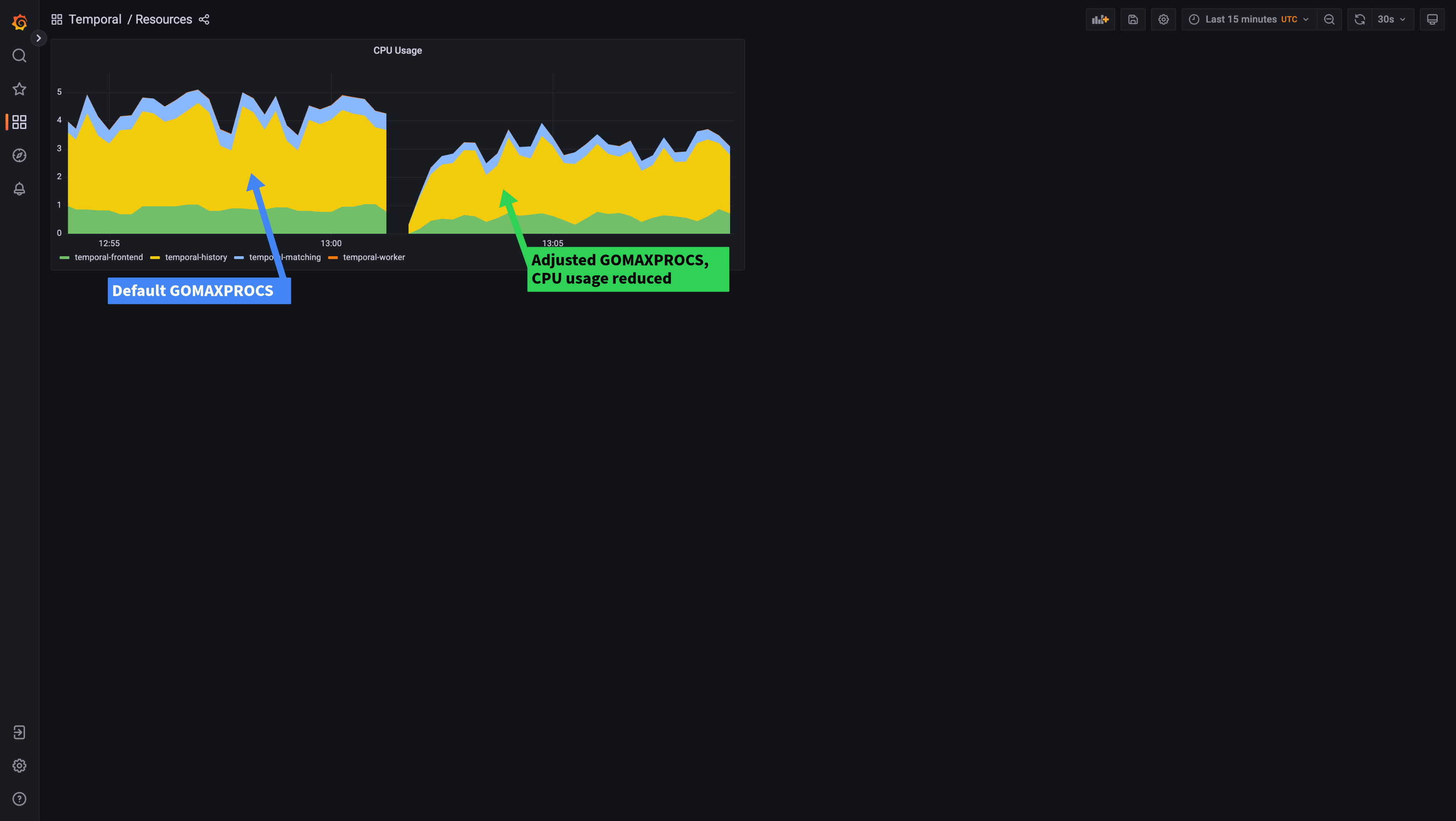The image size is (1456, 821).
Task: Click the 12:55 time axis label
Action: [109, 243]
